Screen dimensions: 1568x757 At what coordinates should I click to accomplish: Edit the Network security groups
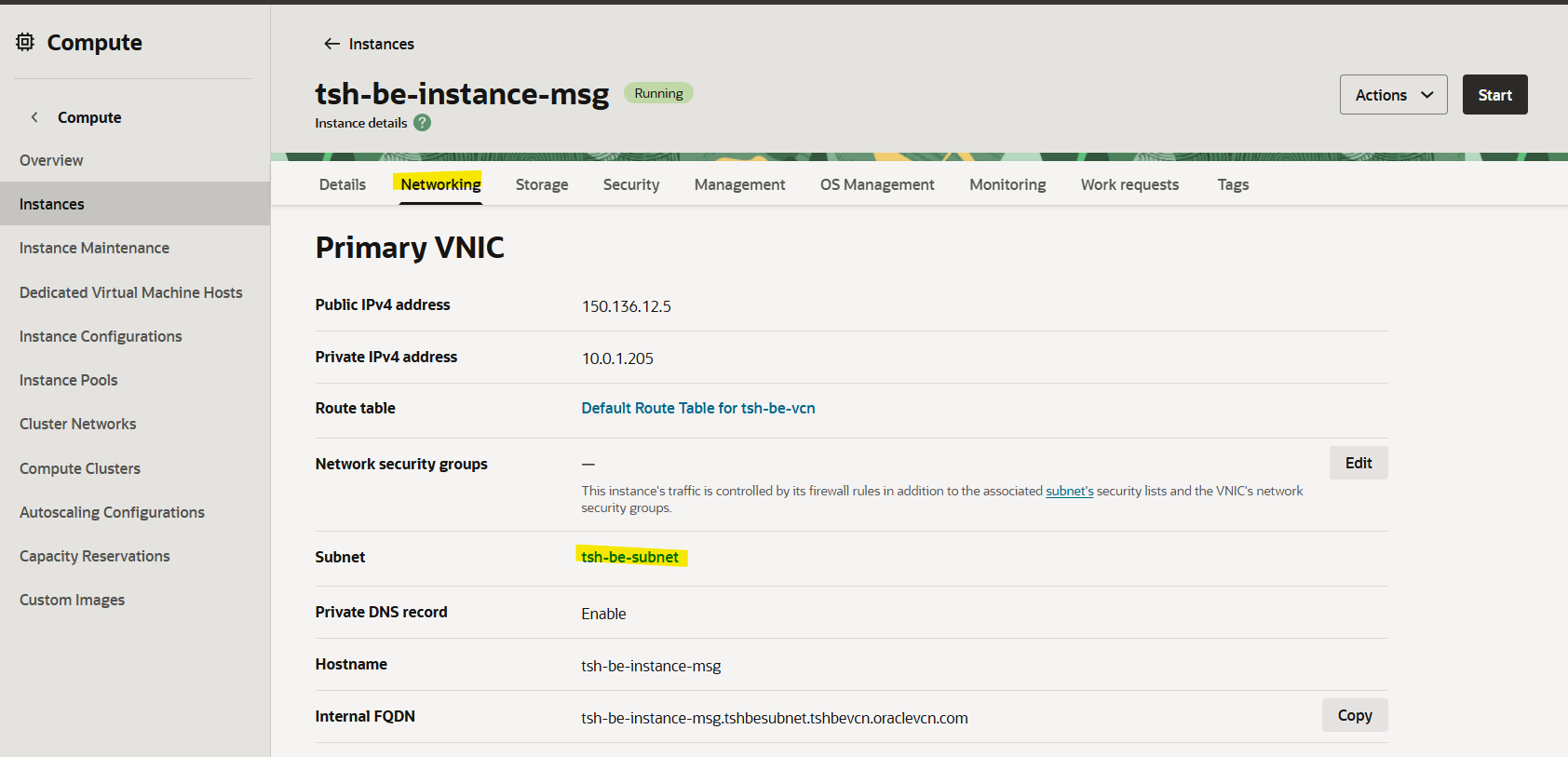[x=1358, y=463]
